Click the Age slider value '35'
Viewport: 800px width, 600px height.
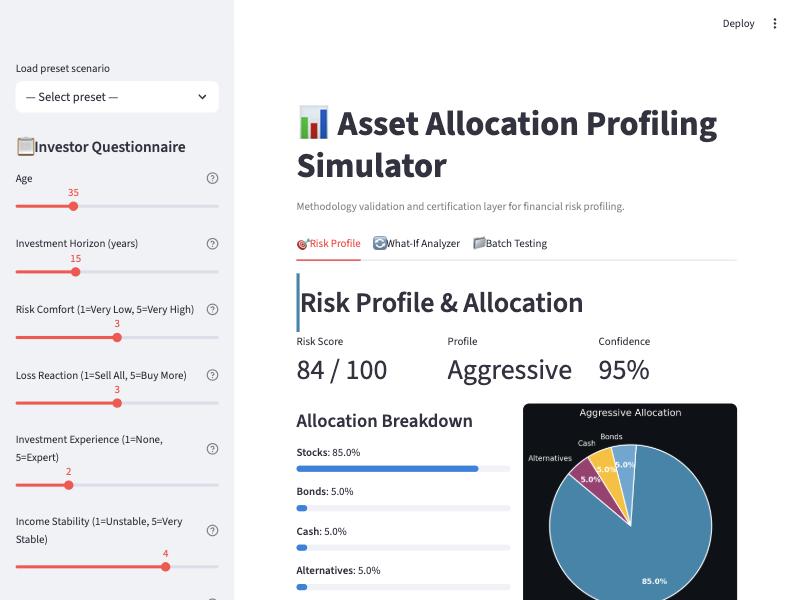pos(73,192)
